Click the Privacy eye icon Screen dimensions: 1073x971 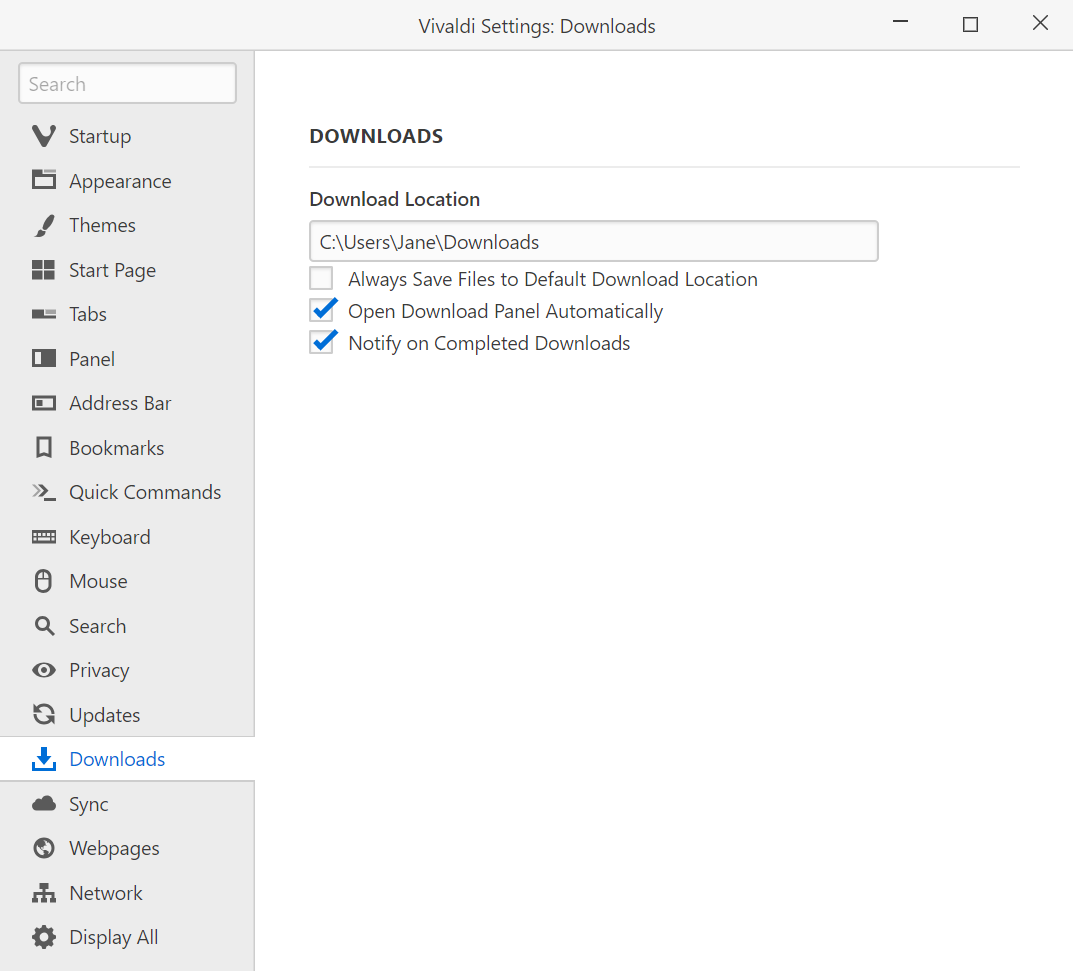click(44, 670)
